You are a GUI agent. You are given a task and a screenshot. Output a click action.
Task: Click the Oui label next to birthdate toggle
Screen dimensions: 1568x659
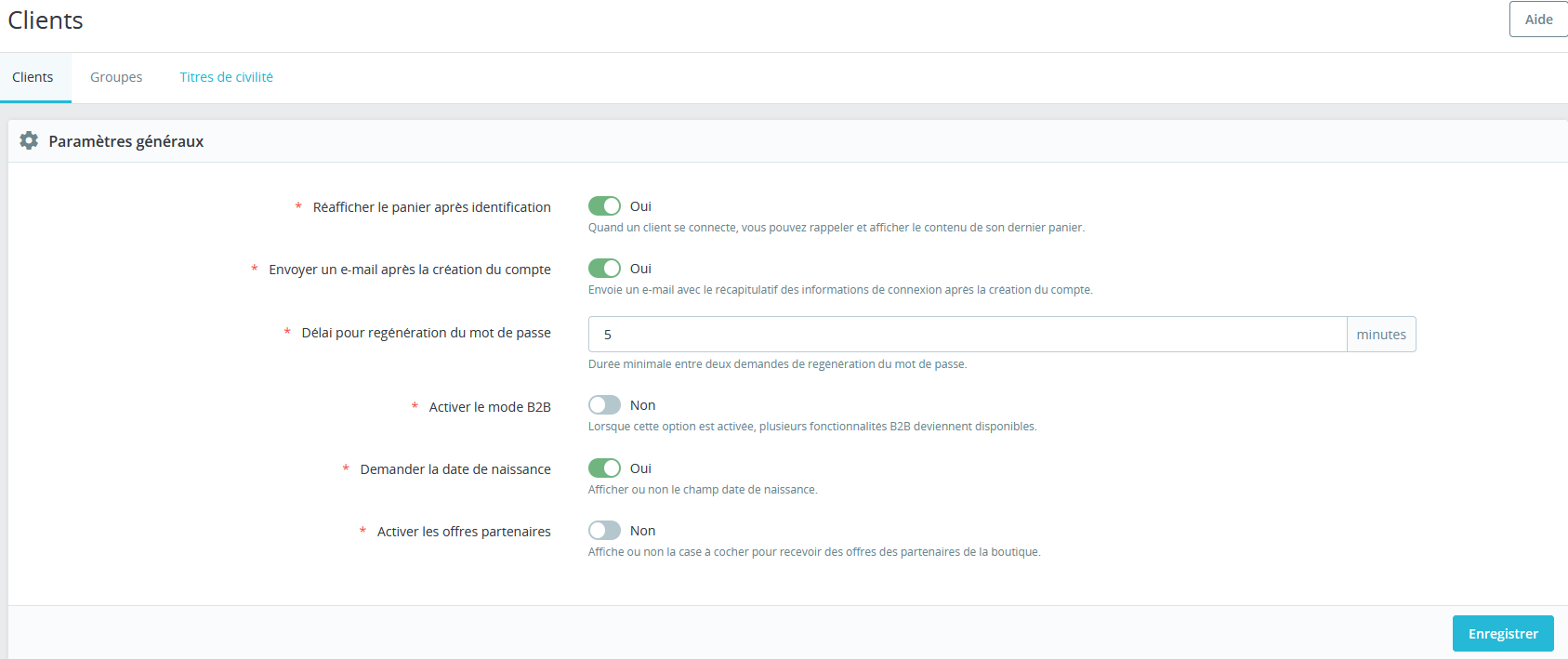click(640, 468)
